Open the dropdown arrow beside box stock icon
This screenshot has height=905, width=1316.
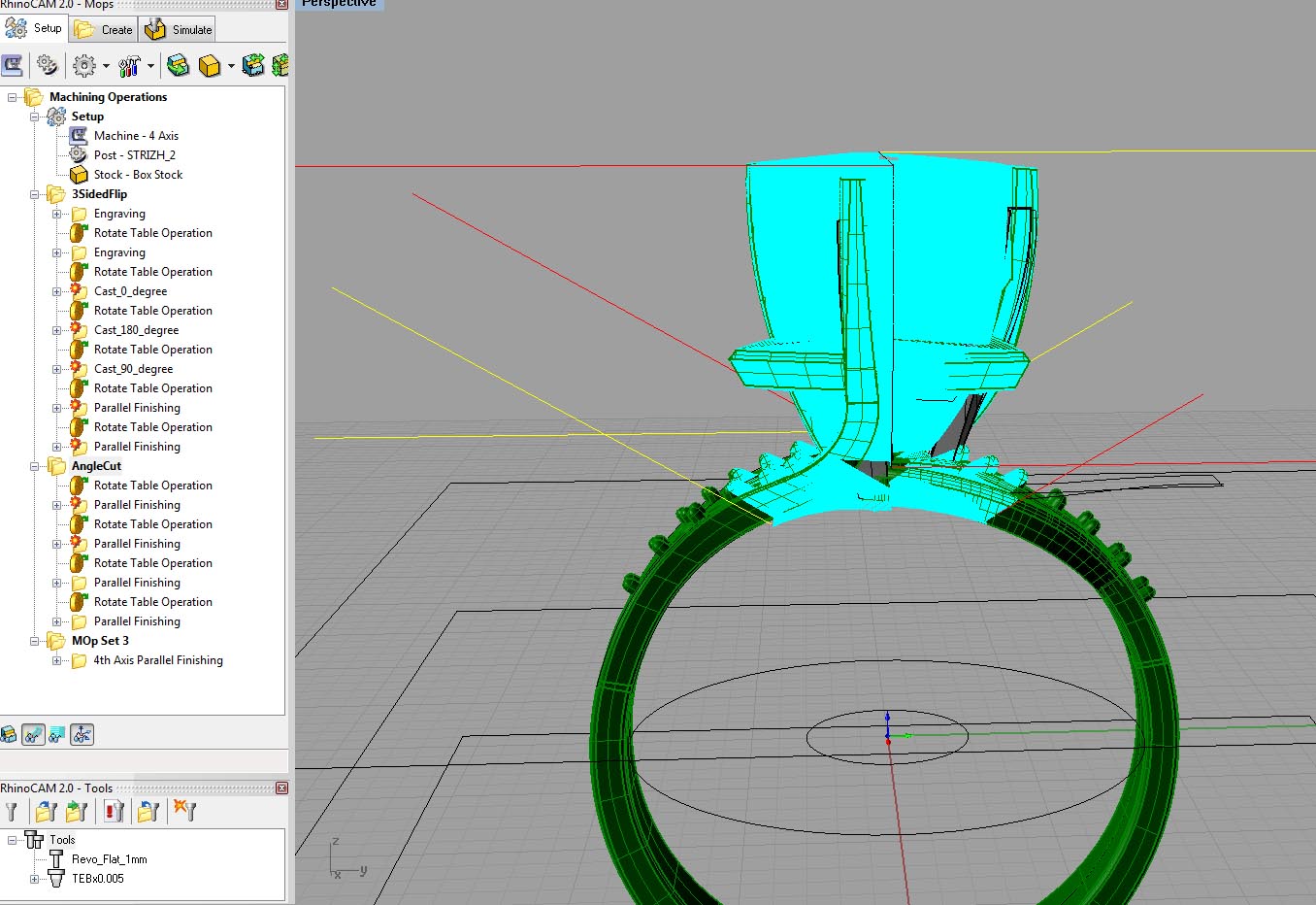tap(231, 66)
